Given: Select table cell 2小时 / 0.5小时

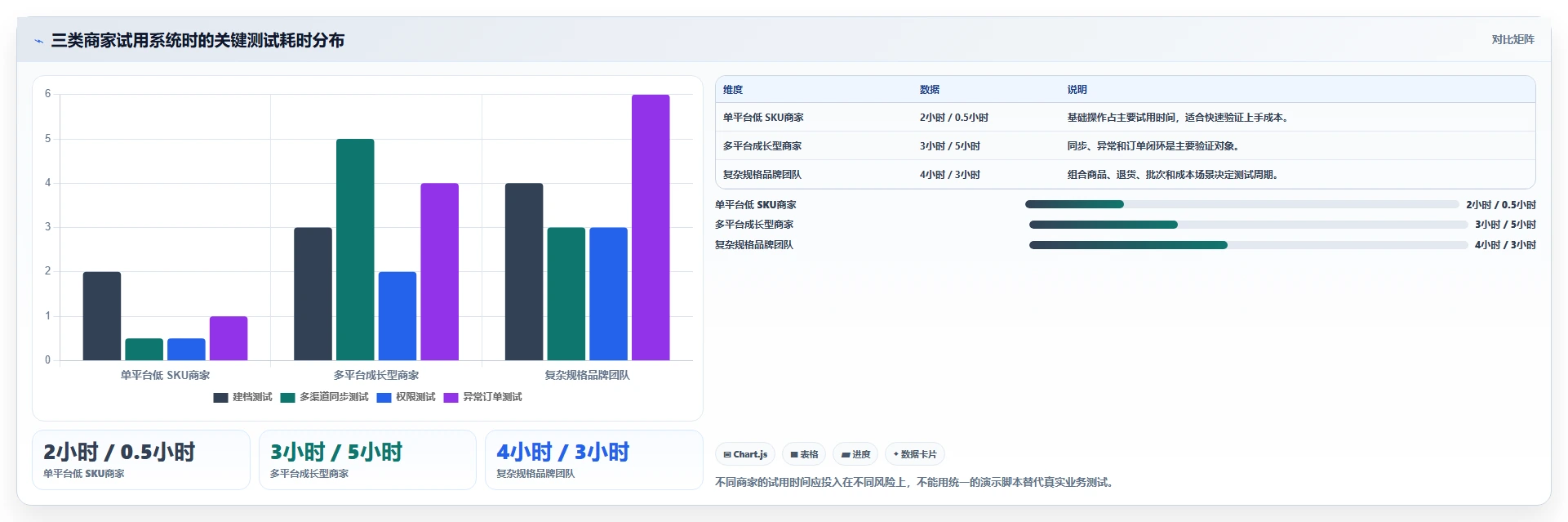Looking at the screenshot, I should [x=954, y=118].
